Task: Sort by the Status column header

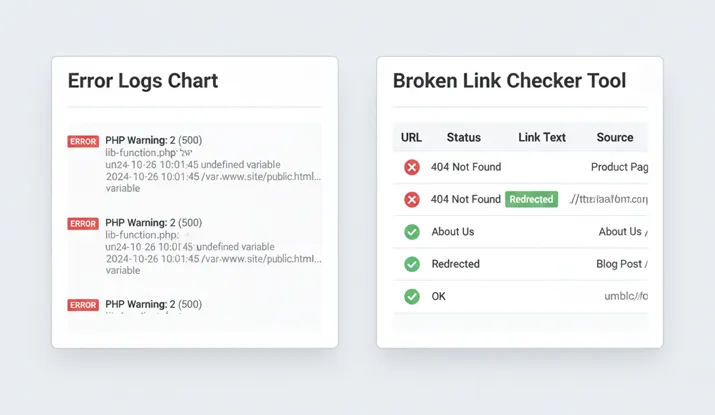Action: click(x=463, y=137)
